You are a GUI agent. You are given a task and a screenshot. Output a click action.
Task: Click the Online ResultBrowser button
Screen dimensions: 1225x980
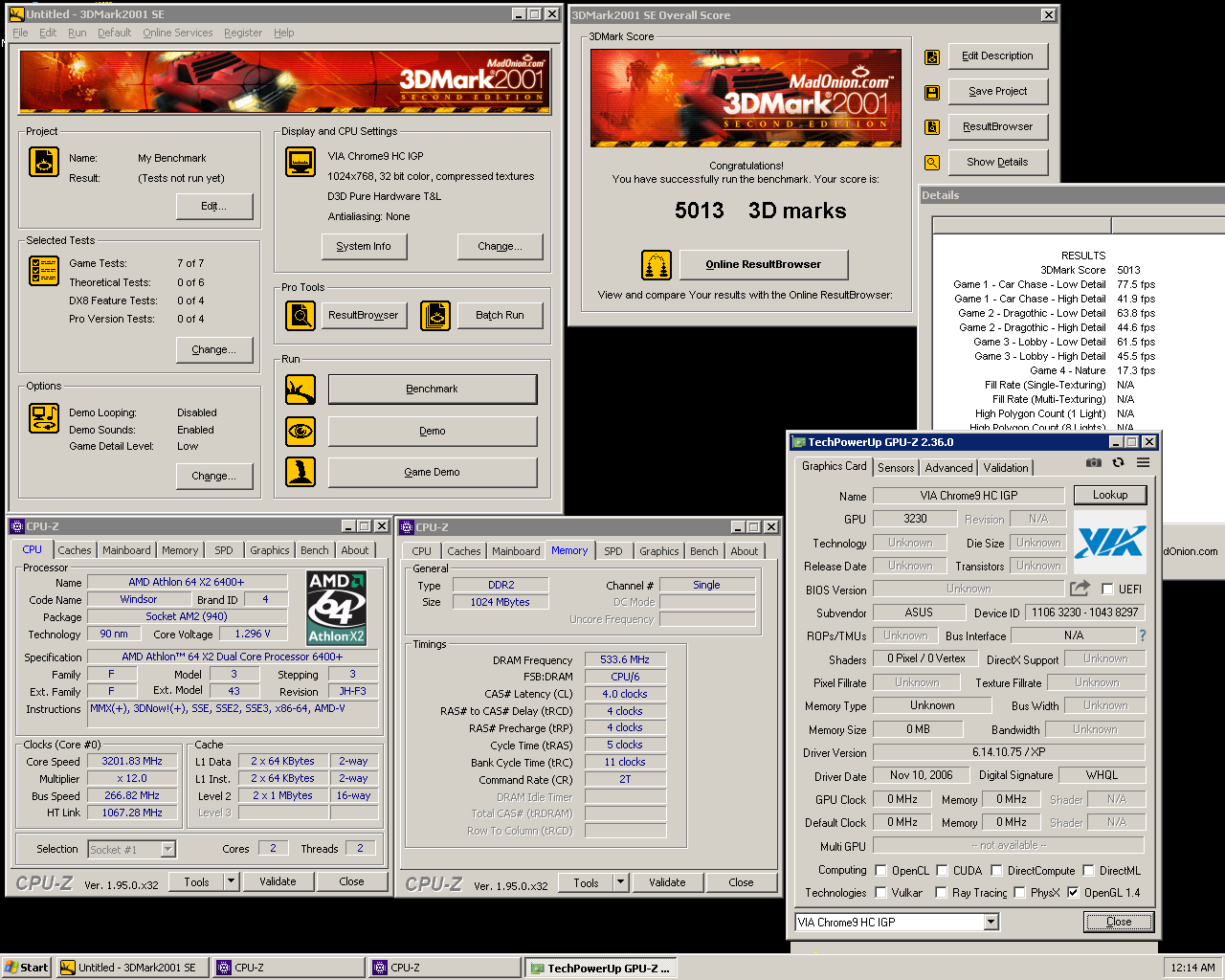(764, 264)
